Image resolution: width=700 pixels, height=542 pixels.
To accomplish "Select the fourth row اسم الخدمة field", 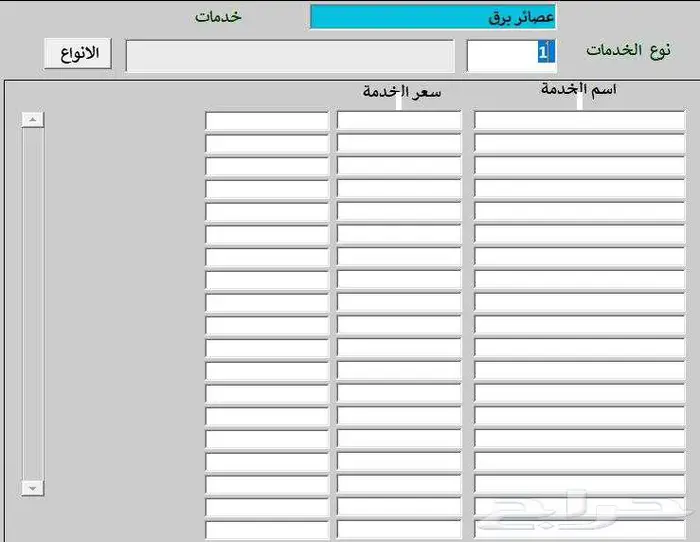I will (579, 190).
